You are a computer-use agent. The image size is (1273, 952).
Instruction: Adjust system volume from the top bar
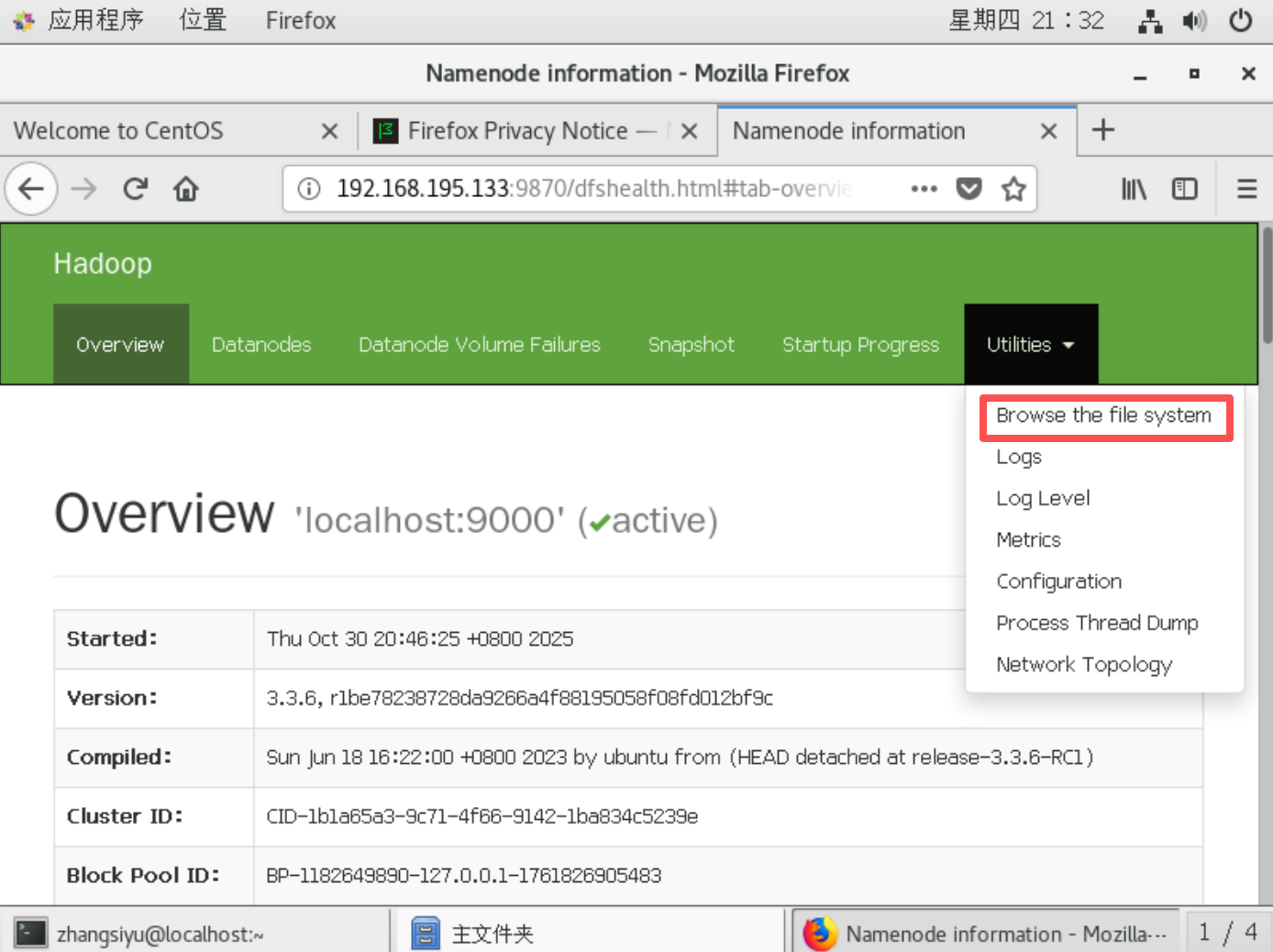(1194, 19)
